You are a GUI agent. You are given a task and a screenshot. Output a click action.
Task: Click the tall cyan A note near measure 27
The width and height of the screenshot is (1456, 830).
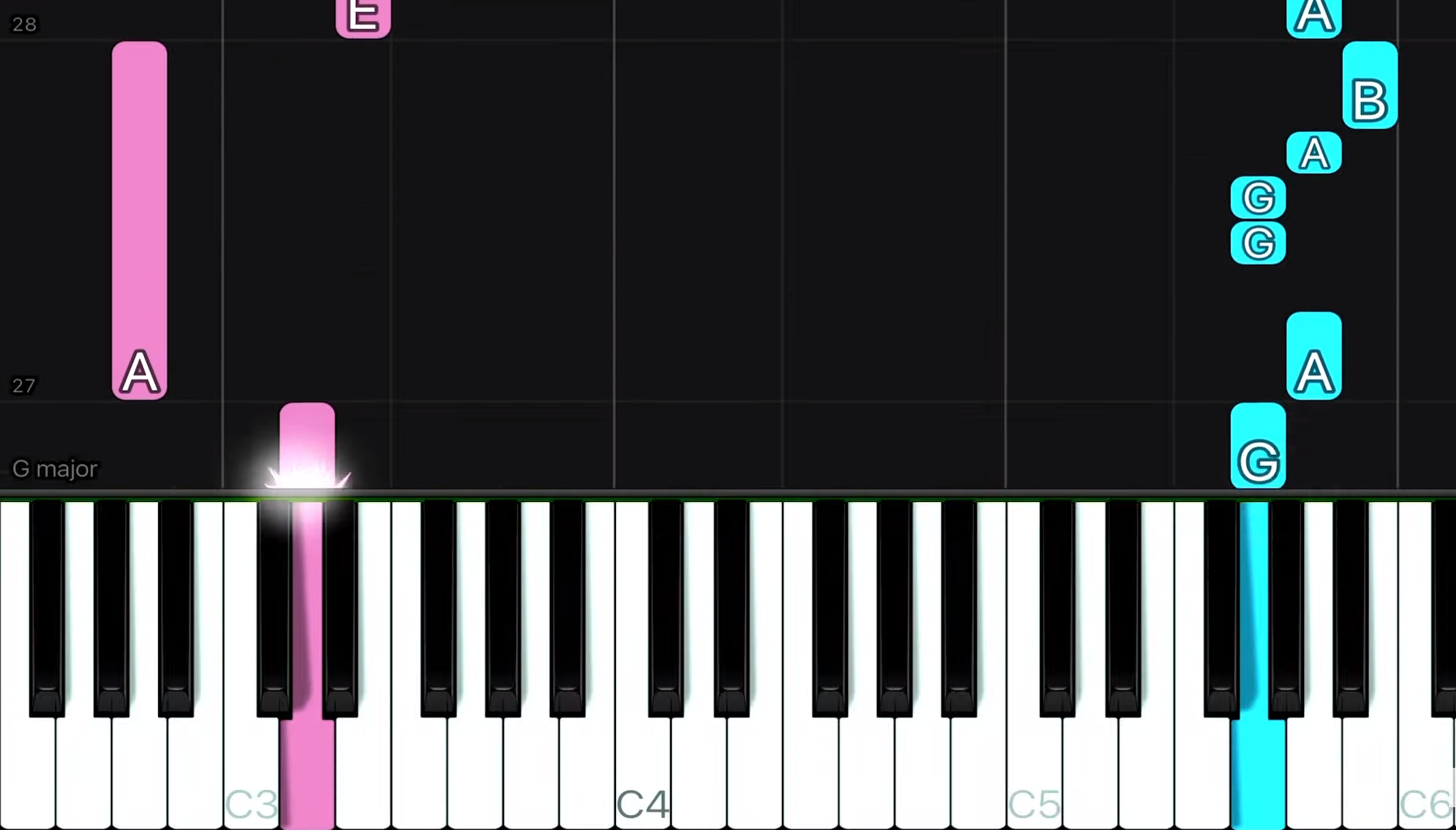(x=1314, y=356)
